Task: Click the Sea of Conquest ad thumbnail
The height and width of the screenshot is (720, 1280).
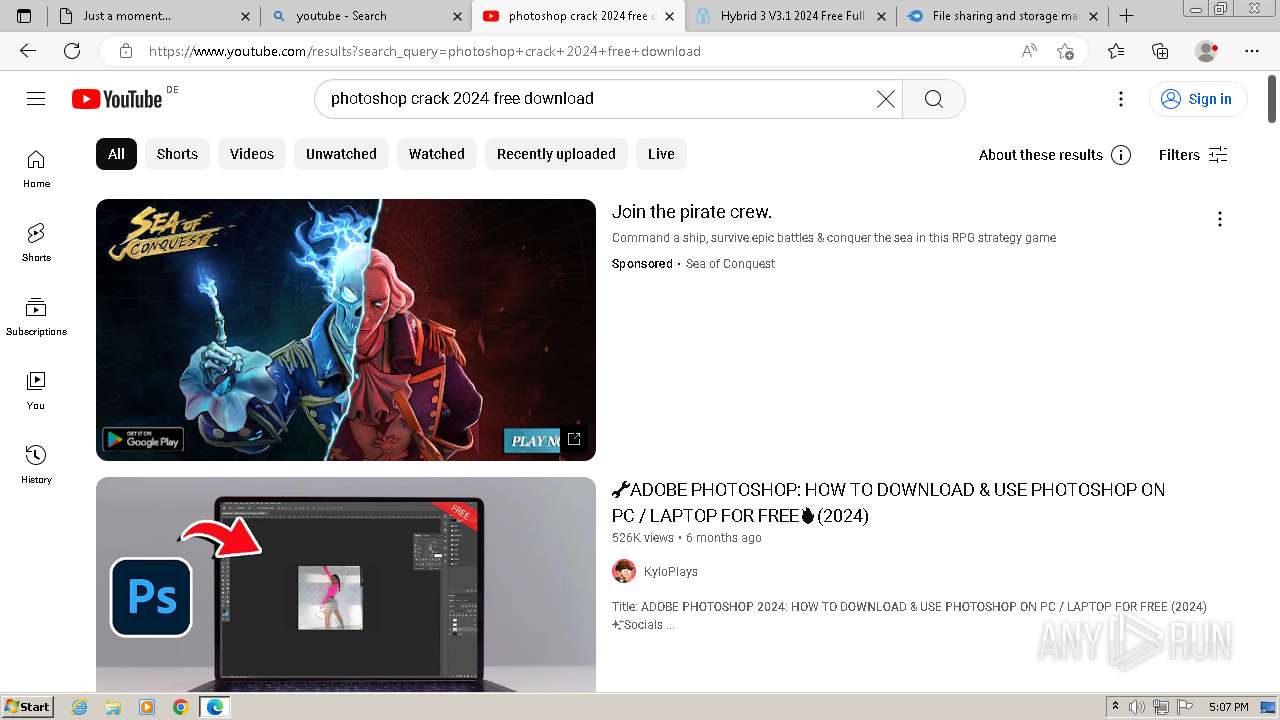Action: [x=346, y=330]
